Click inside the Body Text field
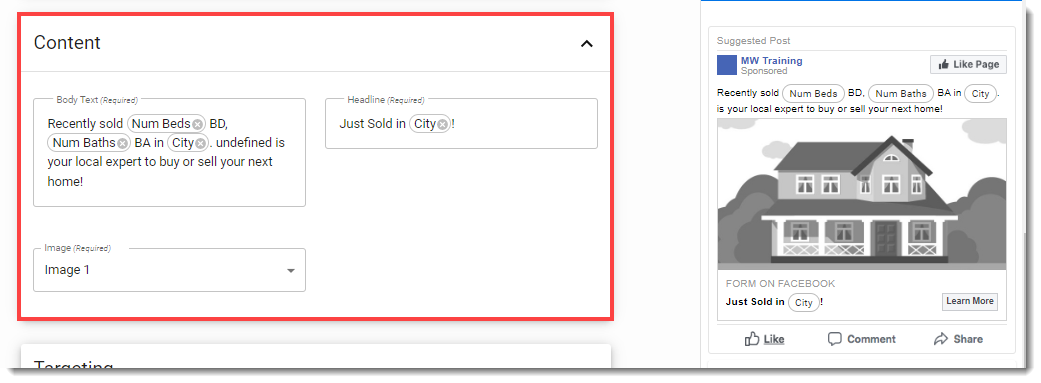This screenshot has width=1041, height=383. 169,153
